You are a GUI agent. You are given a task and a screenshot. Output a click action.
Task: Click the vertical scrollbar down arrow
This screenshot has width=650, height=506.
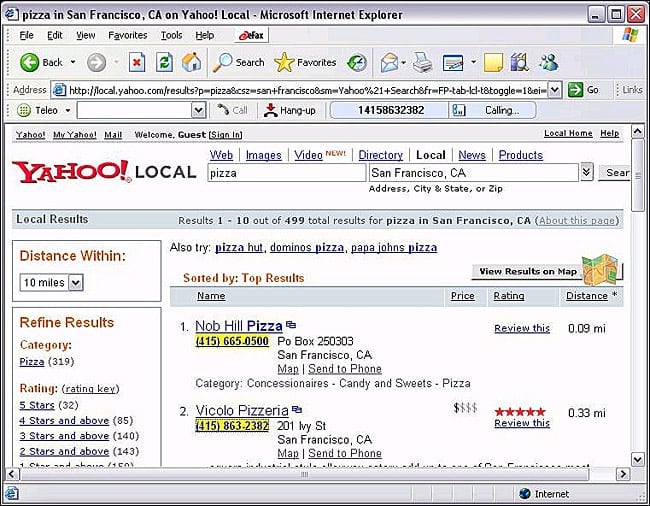pyautogui.click(x=637, y=459)
